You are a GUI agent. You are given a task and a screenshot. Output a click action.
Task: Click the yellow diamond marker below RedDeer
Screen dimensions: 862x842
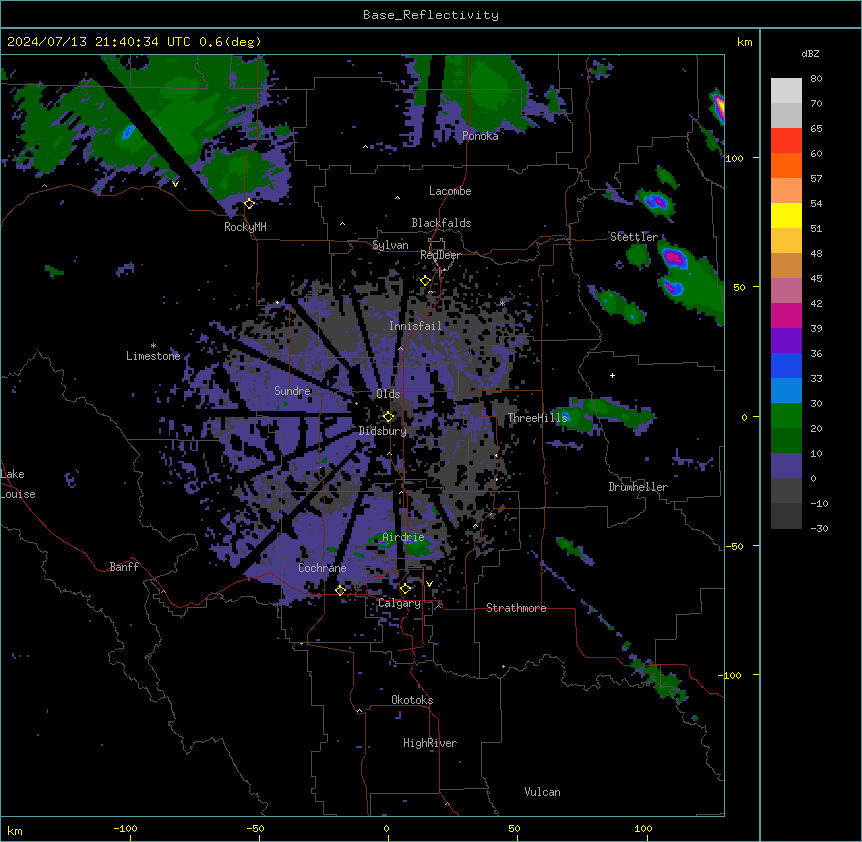(425, 281)
